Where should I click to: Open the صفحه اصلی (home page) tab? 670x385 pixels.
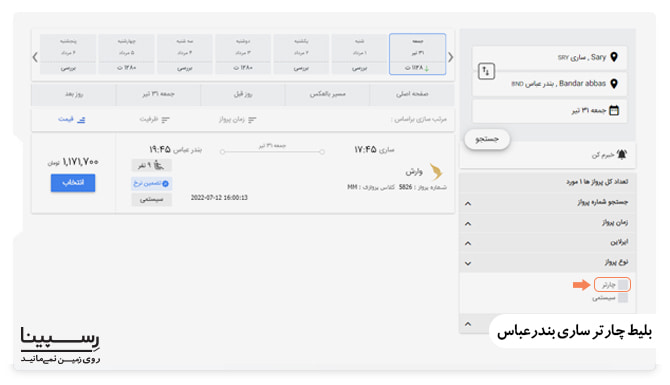[412, 94]
